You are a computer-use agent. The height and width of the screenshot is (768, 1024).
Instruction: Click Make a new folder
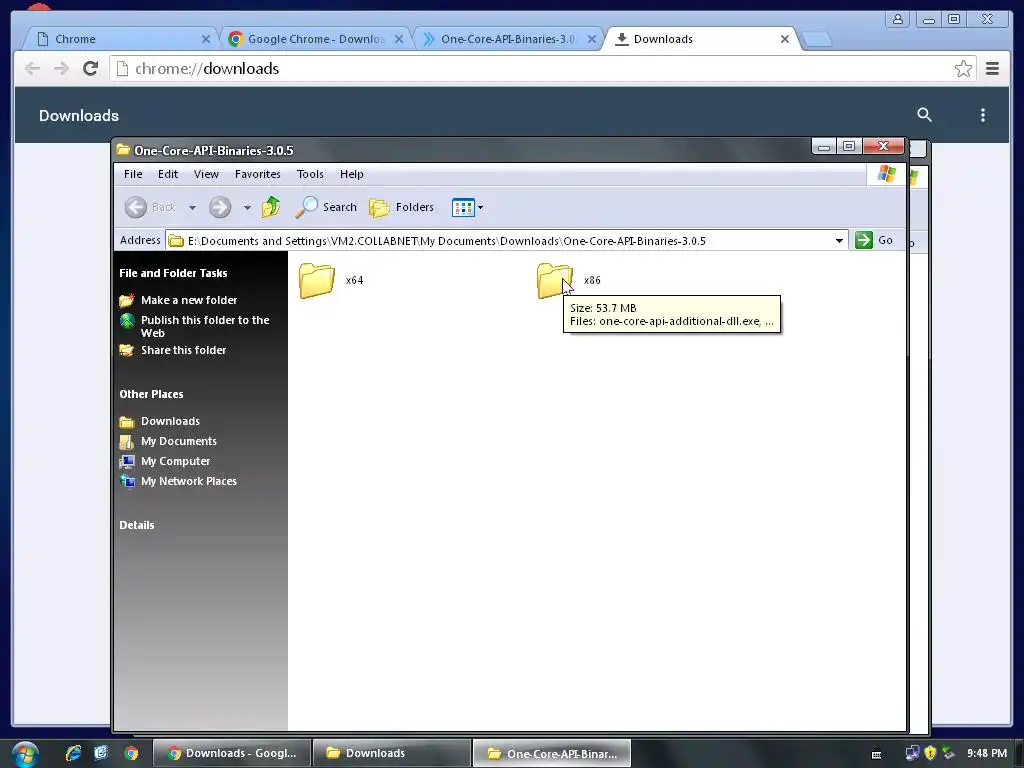click(x=189, y=300)
